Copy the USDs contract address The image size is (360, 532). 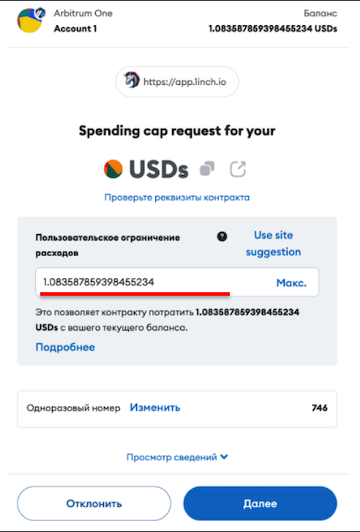pyautogui.click(x=207, y=169)
